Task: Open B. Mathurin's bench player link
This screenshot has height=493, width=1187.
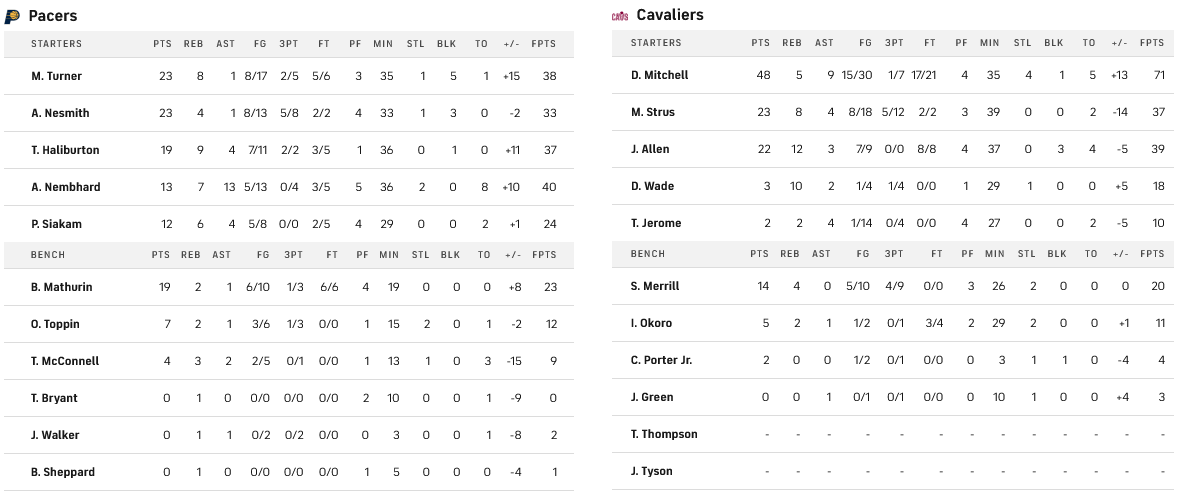Action: pyautogui.click(x=62, y=287)
